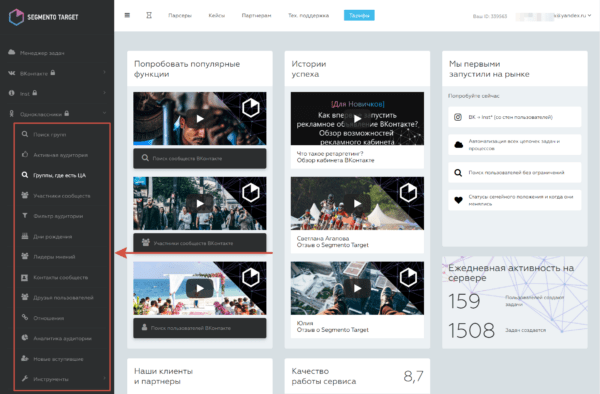Click the 1508 Задач создается counter
The height and width of the screenshot is (394, 600).
pos(471,331)
